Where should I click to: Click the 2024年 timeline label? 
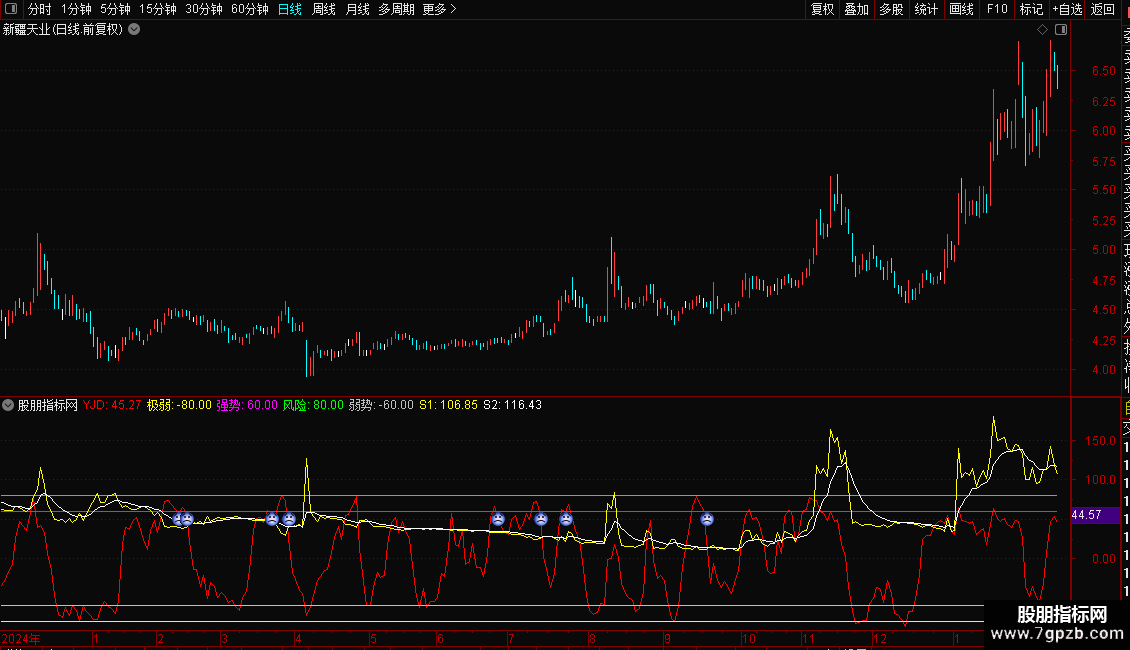click(x=21, y=638)
